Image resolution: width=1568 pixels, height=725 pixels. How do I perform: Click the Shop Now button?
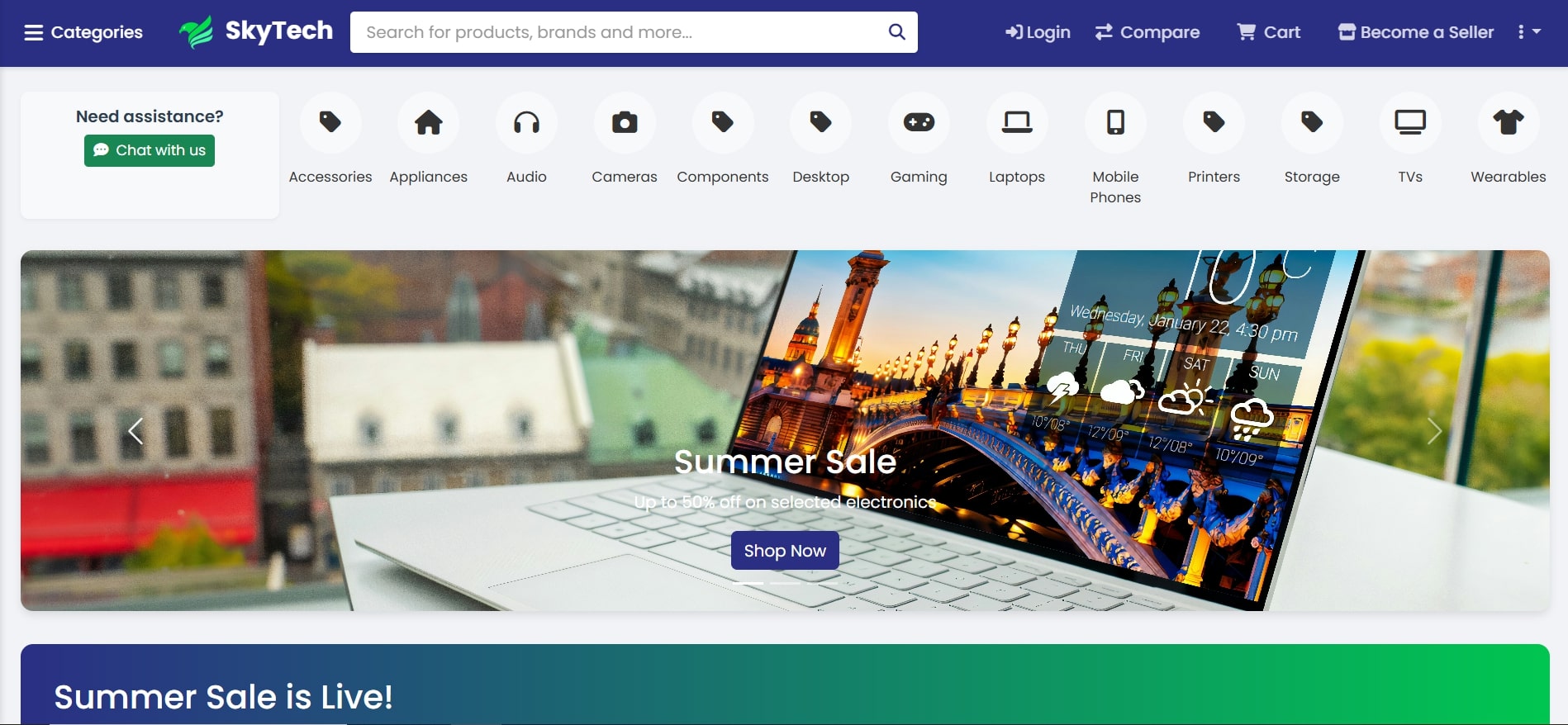click(x=785, y=551)
